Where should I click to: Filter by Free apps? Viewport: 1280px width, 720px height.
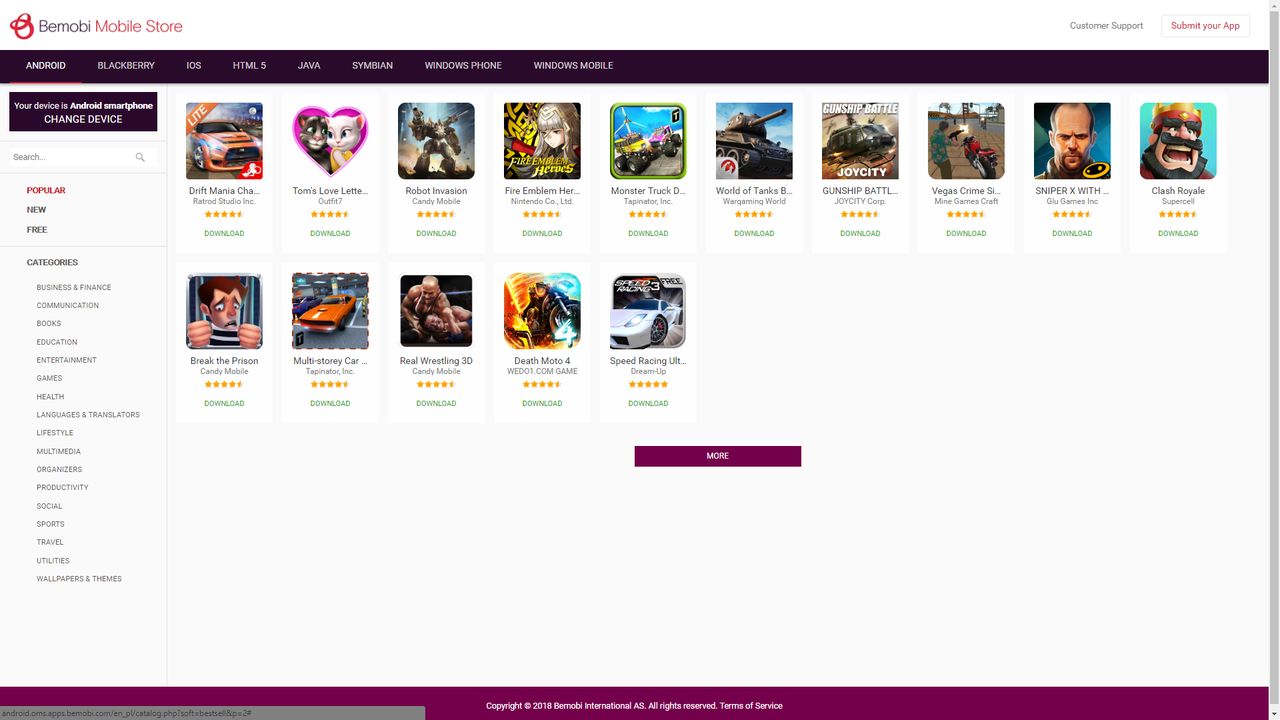click(x=37, y=230)
